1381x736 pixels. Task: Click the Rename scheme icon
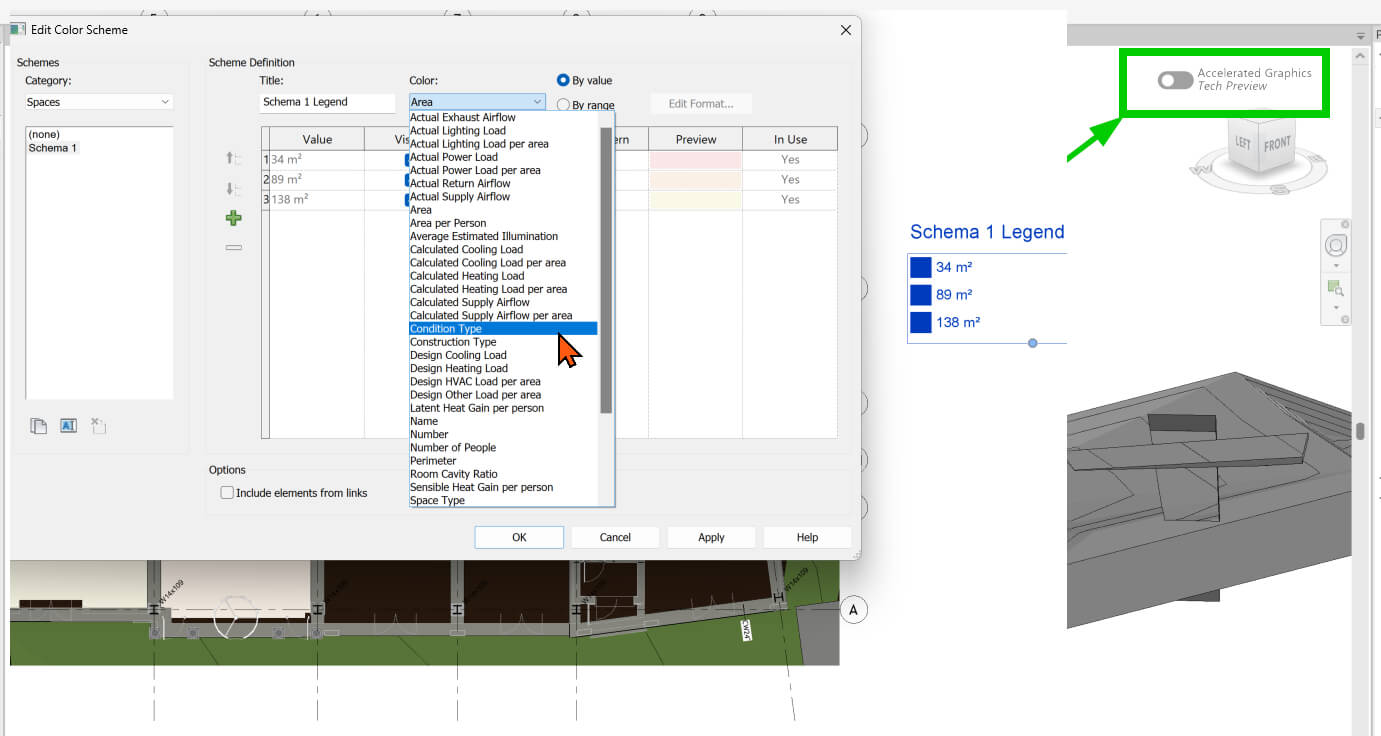[68, 426]
